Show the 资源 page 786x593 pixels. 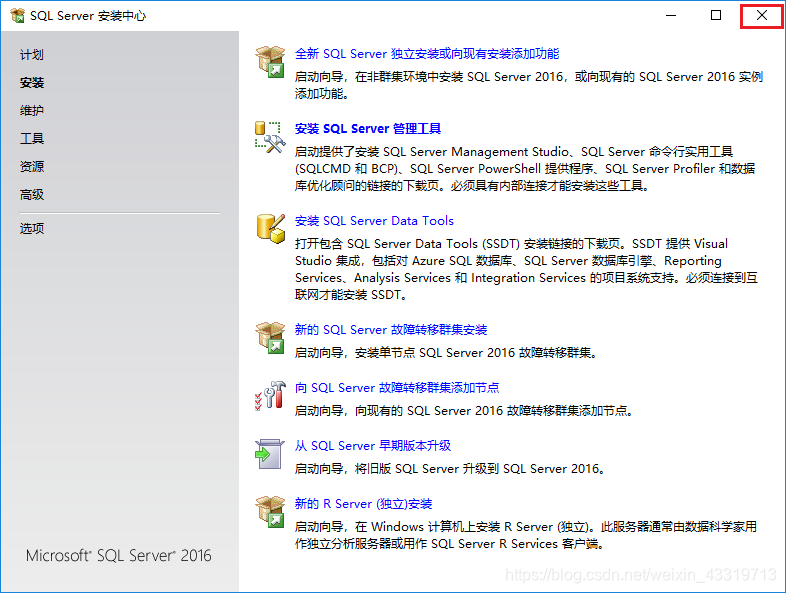(32, 166)
